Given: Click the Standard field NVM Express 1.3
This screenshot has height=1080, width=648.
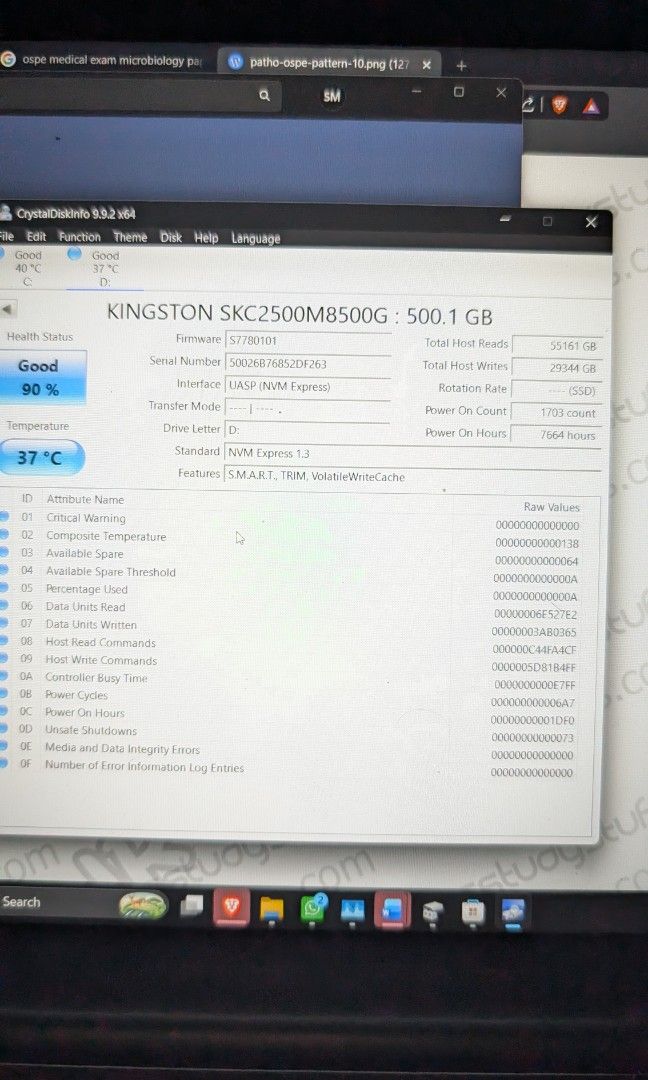Looking at the screenshot, I should [413, 453].
